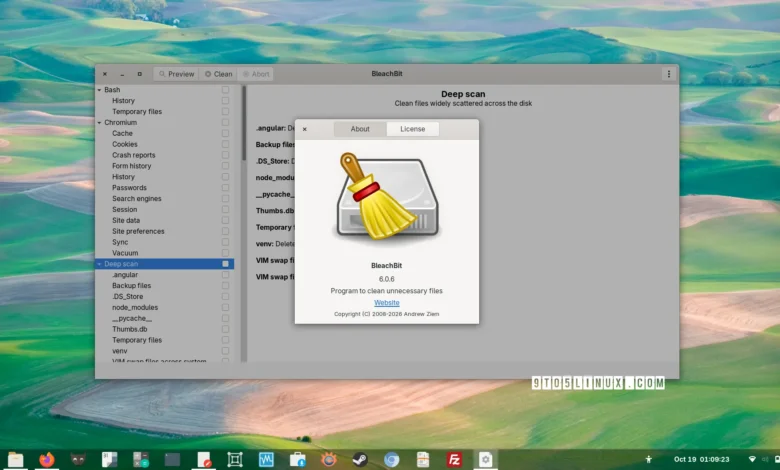The width and height of the screenshot is (780, 470).
Task: Tick the Search engines checkbox
Action: (x=225, y=198)
